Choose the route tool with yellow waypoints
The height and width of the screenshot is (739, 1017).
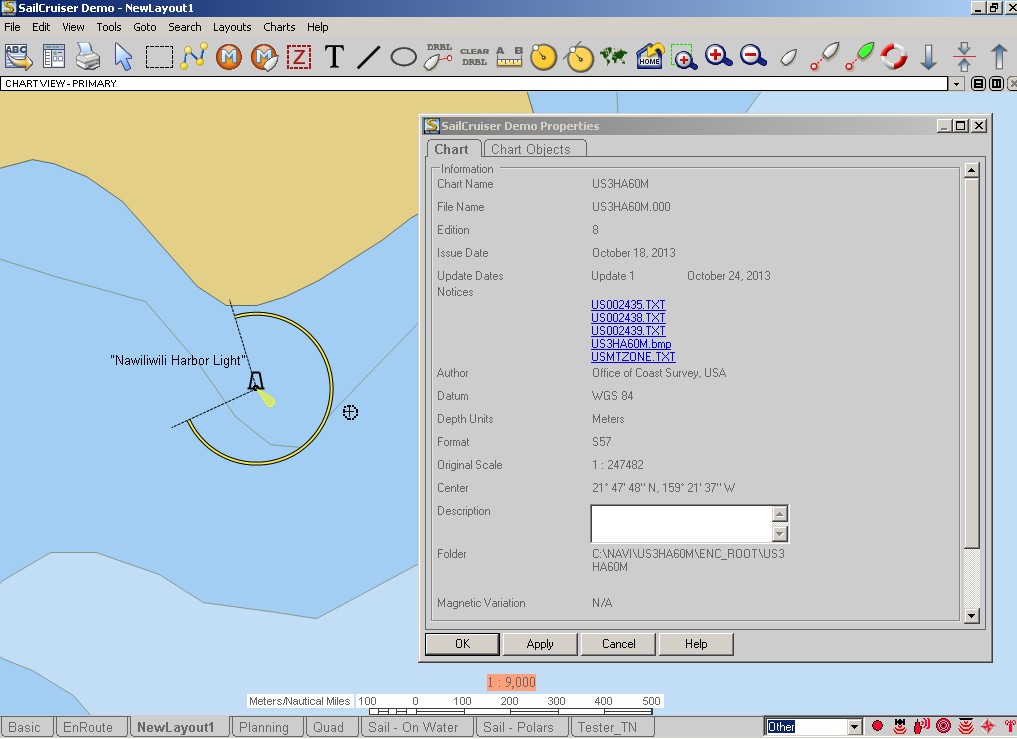click(x=194, y=57)
